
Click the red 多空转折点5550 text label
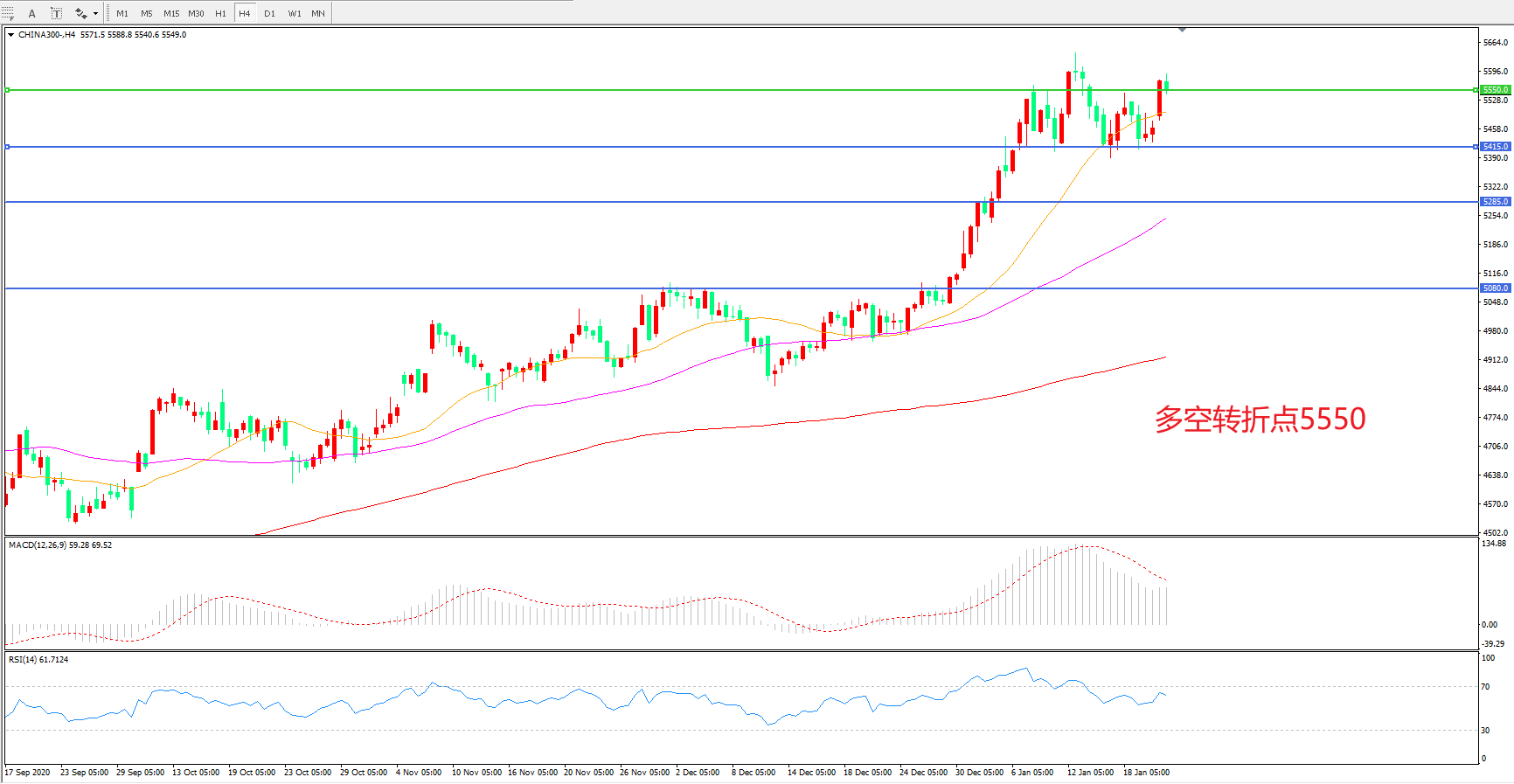click(x=1260, y=420)
